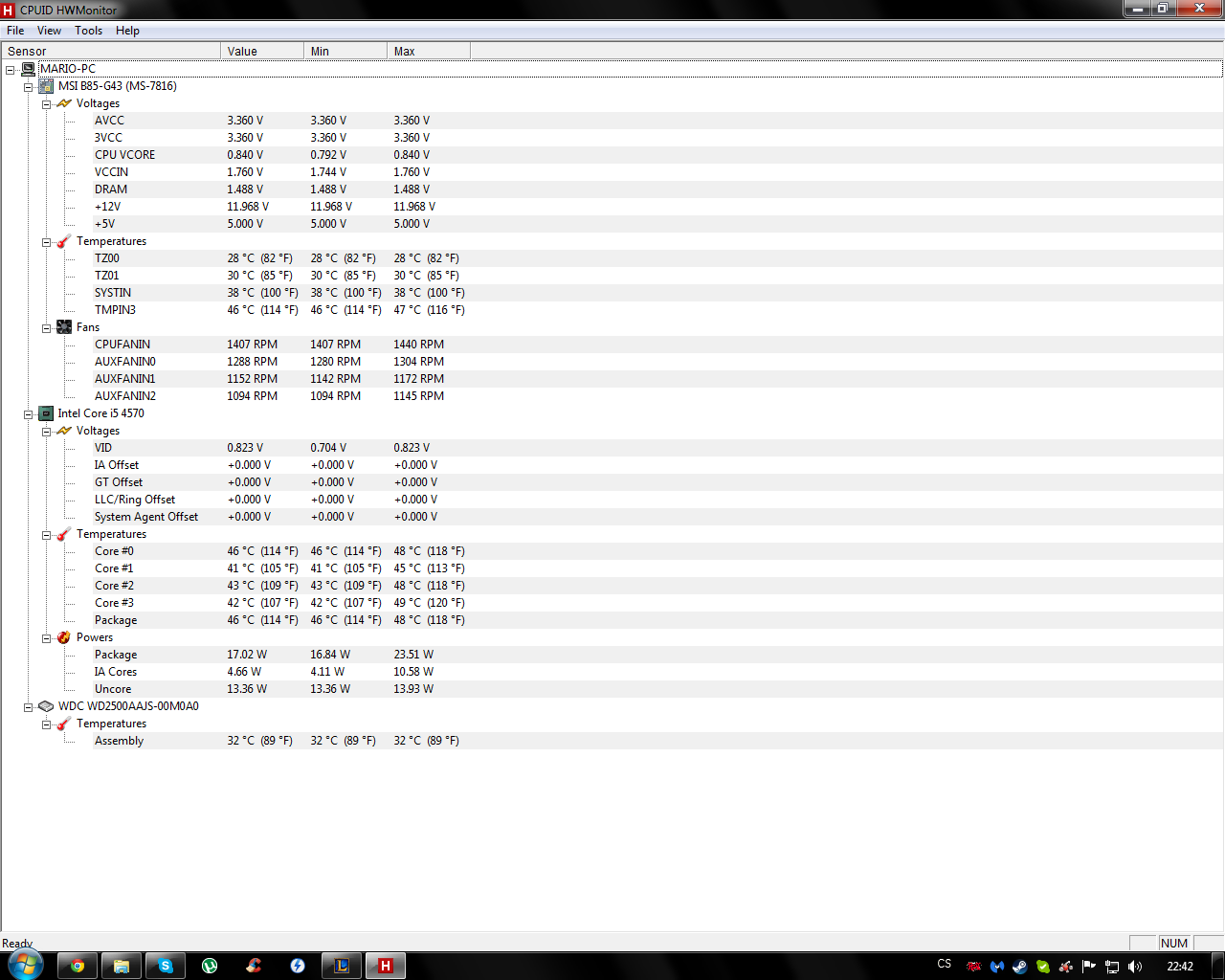Click the thermometer icon above Core #0

tap(64, 534)
